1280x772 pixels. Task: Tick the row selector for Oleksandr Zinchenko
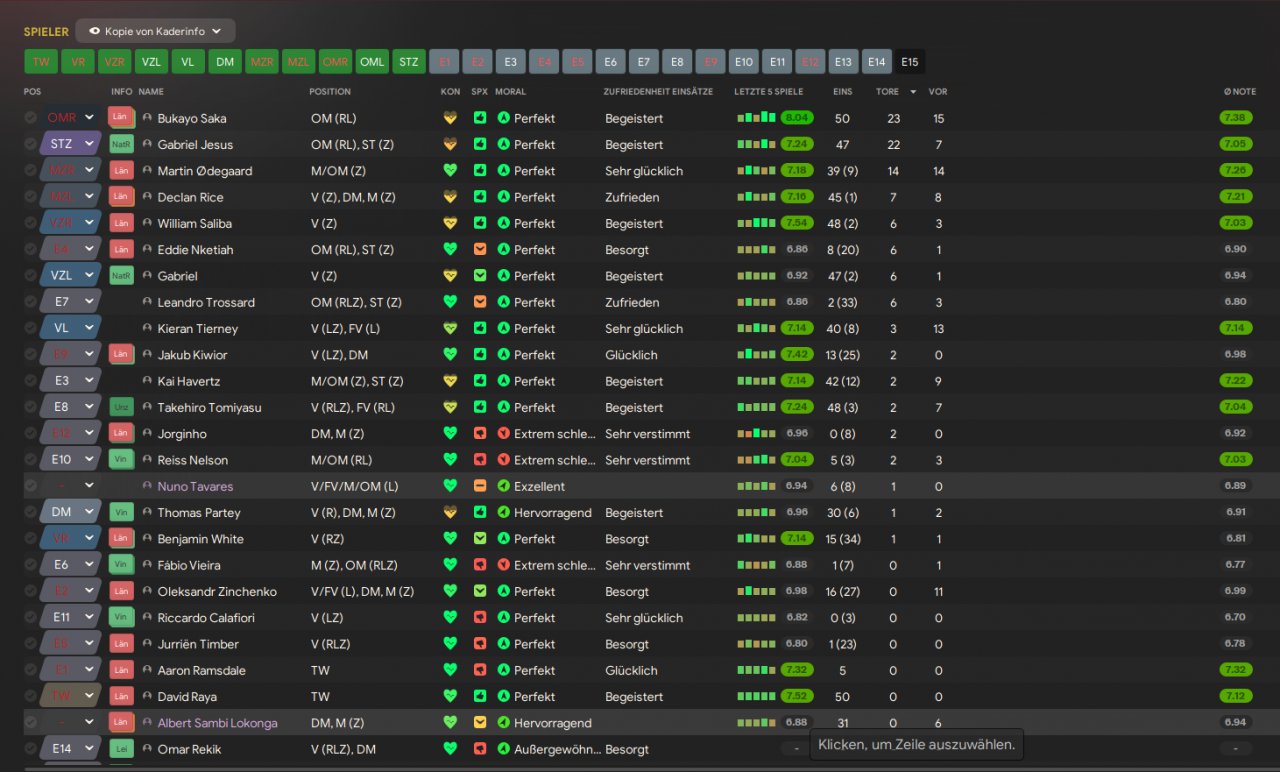point(31,591)
